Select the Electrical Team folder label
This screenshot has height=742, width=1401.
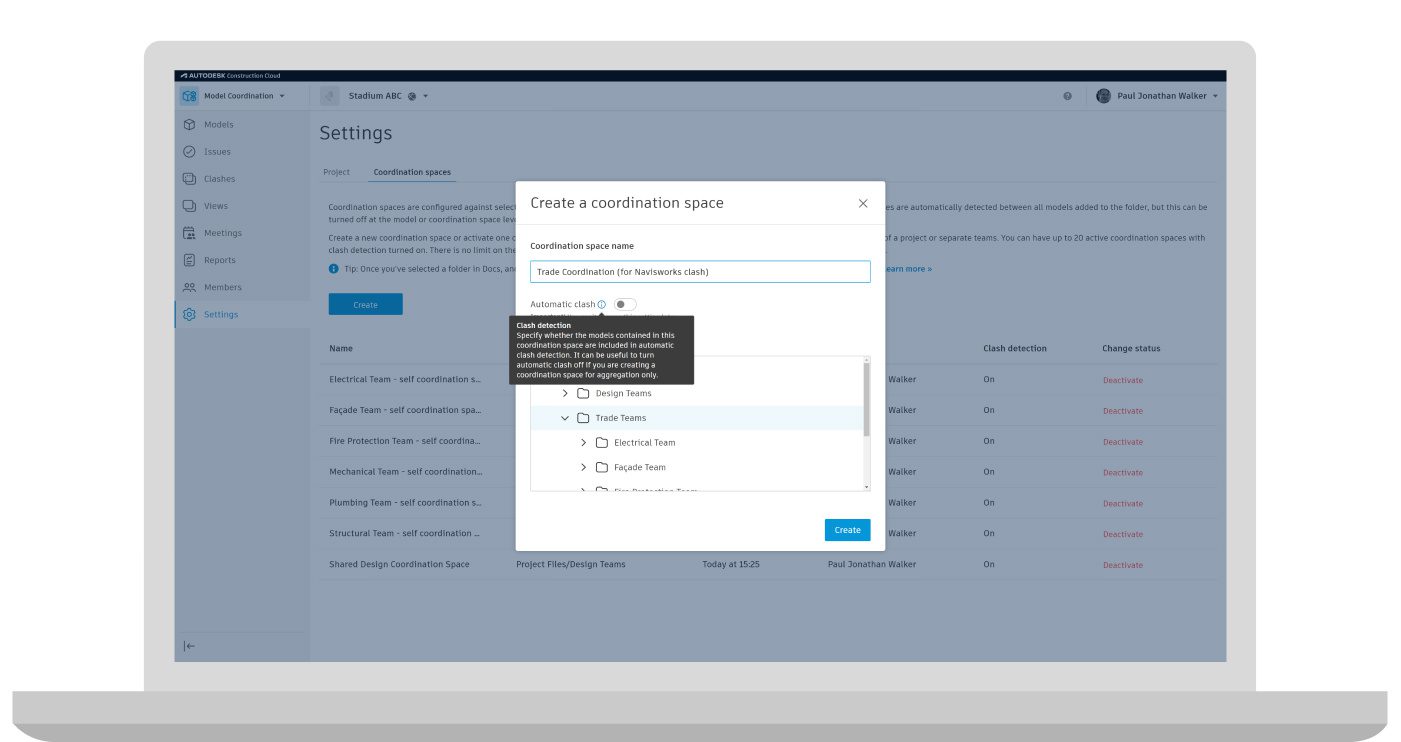(645, 442)
